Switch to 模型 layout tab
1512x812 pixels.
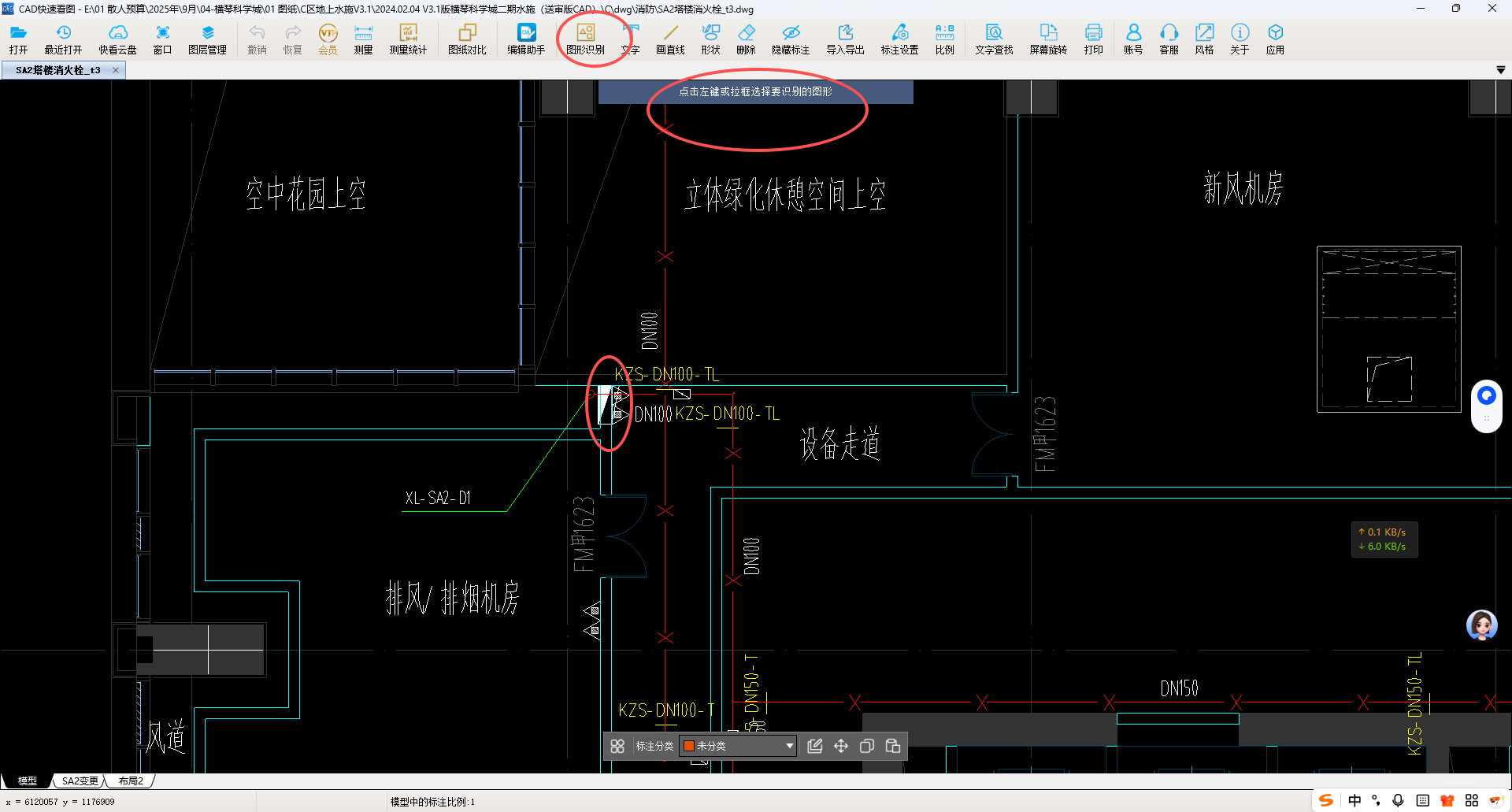28,781
